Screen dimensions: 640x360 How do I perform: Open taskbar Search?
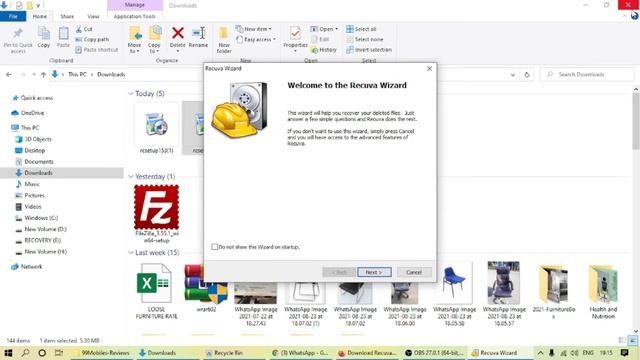(25, 353)
